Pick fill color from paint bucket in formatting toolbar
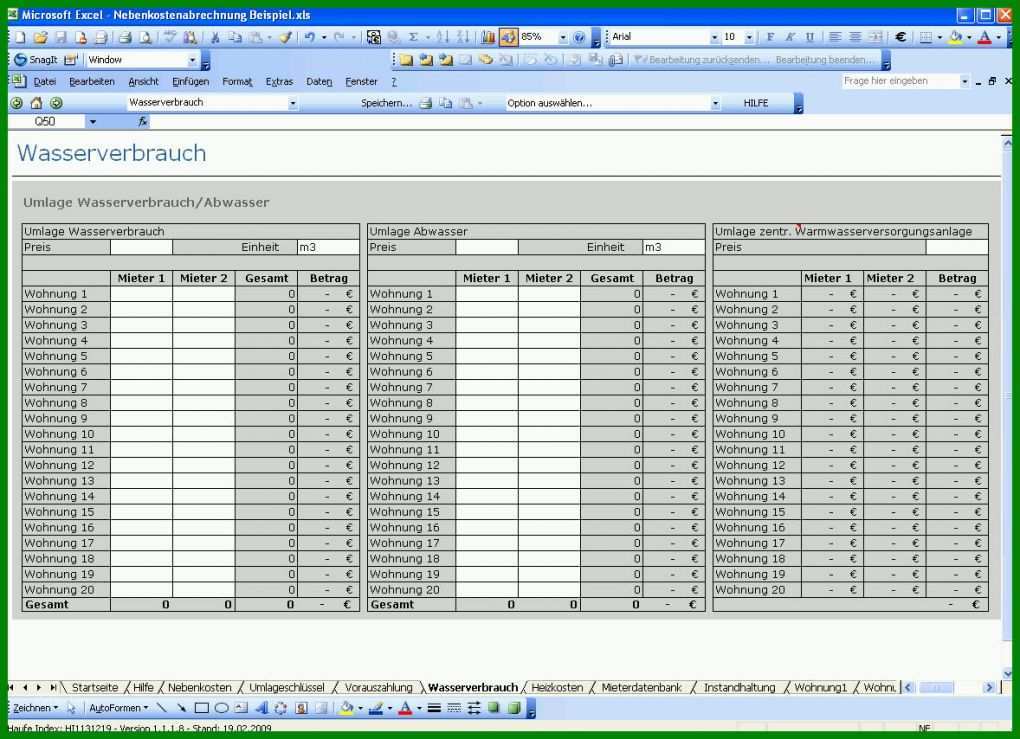1020x739 pixels. click(955, 37)
